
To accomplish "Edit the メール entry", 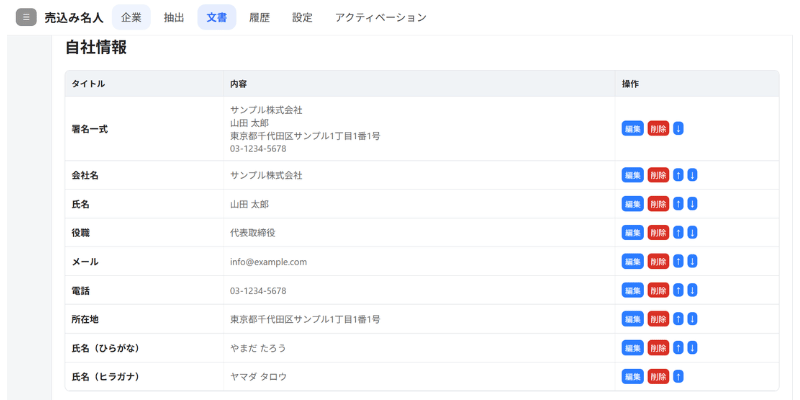I will pyautogui.click(x=632, y=262).
